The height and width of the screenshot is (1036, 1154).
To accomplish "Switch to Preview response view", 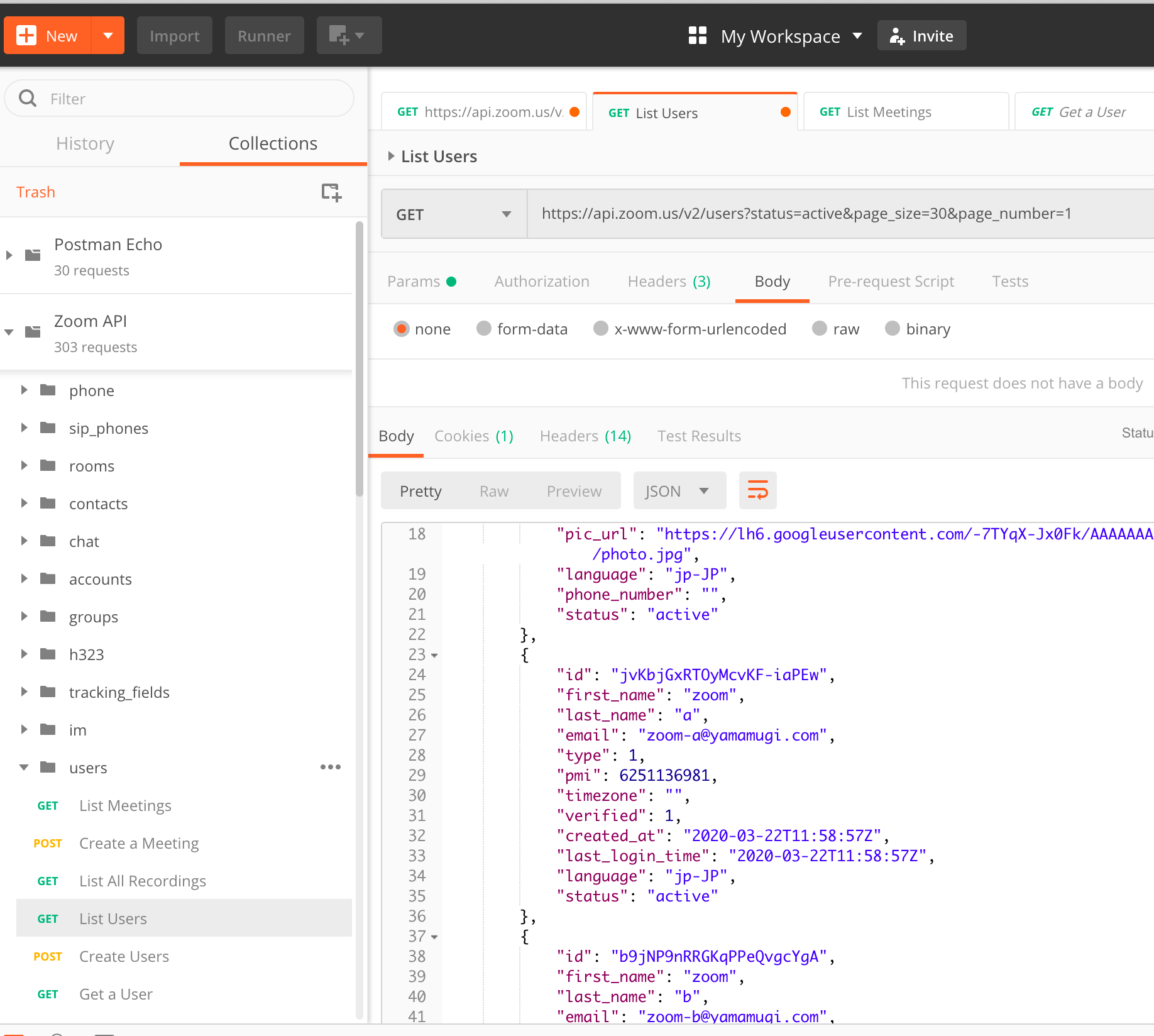I will (x=574, y=491).
